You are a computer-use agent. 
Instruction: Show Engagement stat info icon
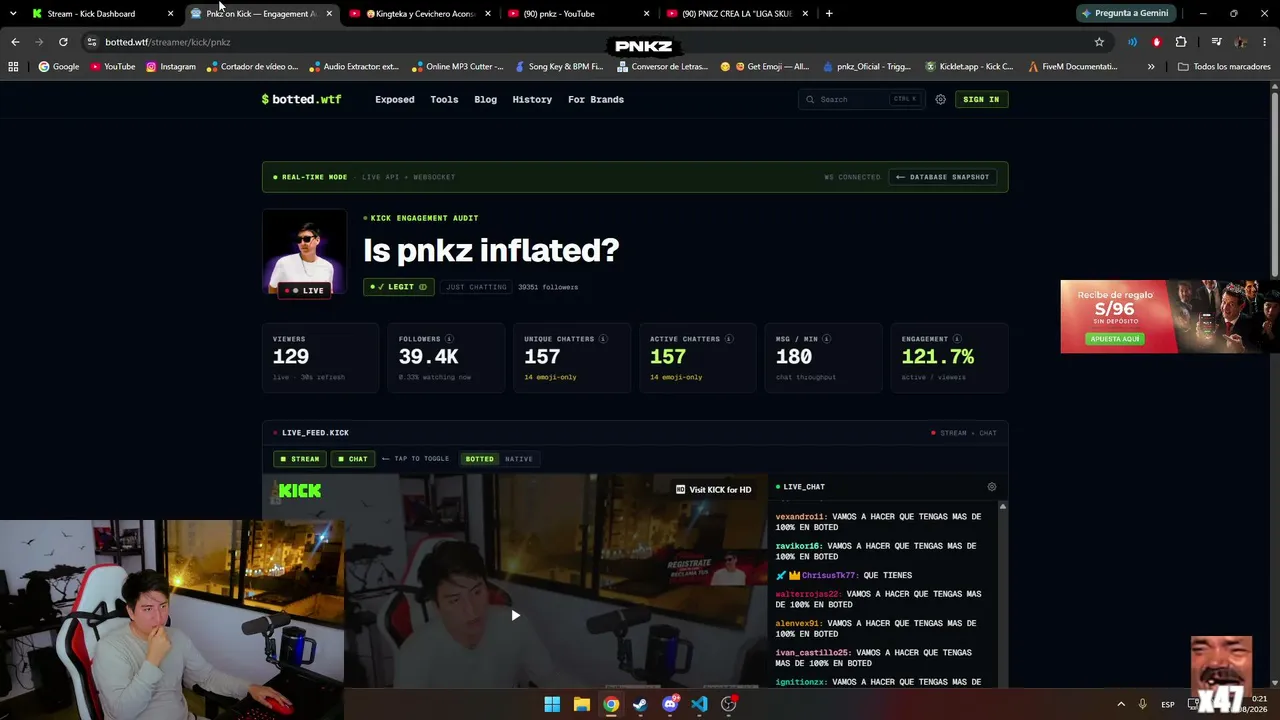pos(957,339)
